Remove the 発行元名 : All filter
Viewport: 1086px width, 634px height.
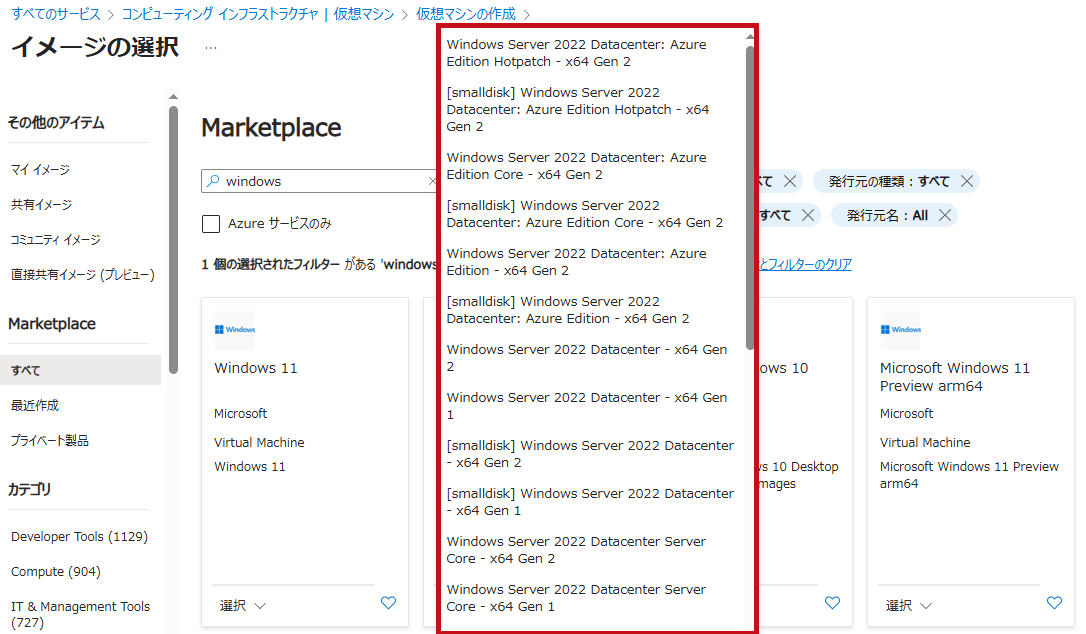[x=945, y=215]
